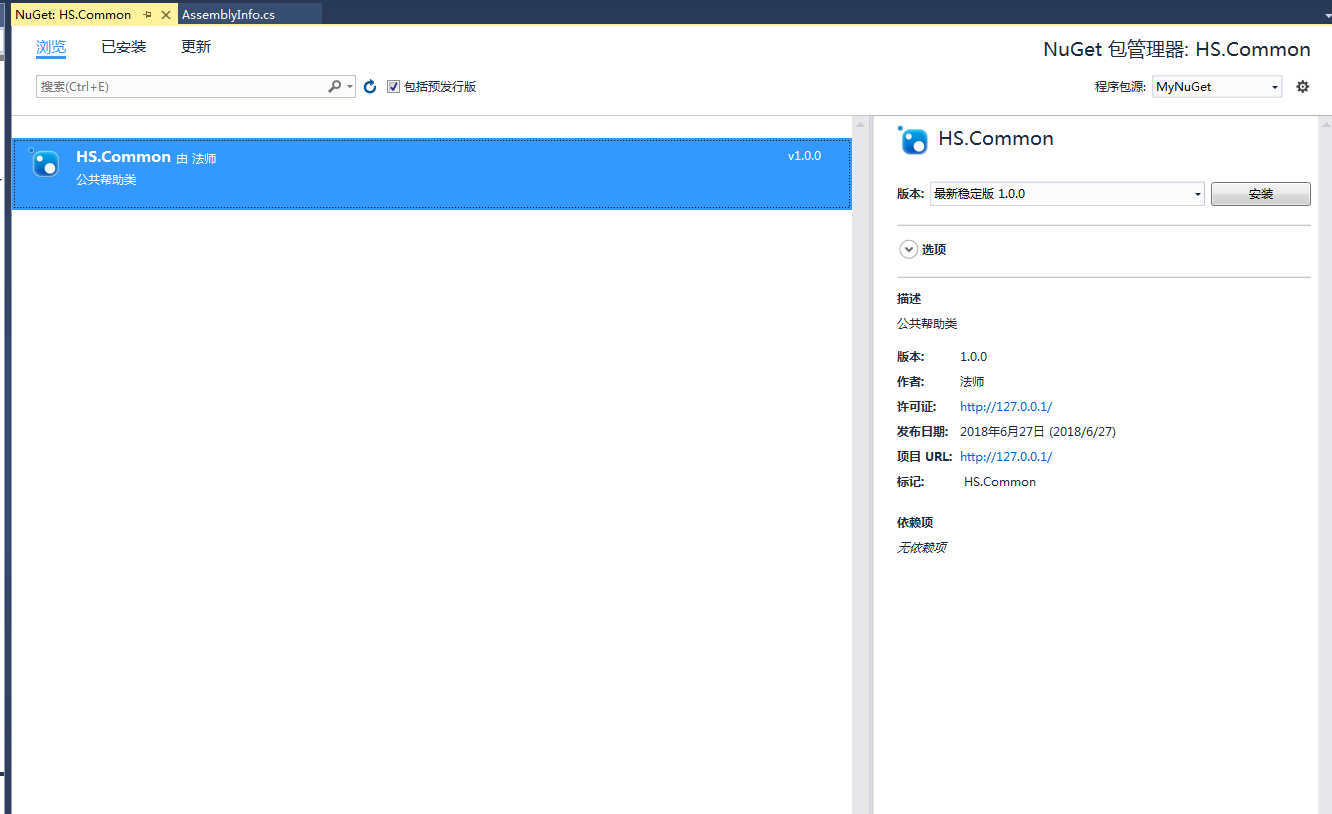Click HS.Common package icon in list
Viewport: 1332px width, 814px height.
[x=45, y=163]
